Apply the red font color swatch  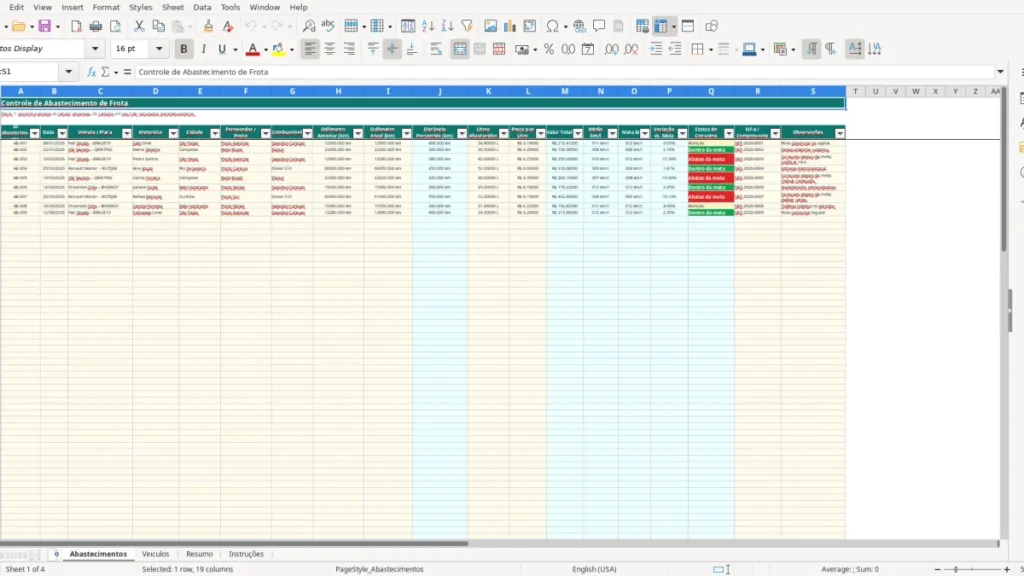(x=252, y=49)
